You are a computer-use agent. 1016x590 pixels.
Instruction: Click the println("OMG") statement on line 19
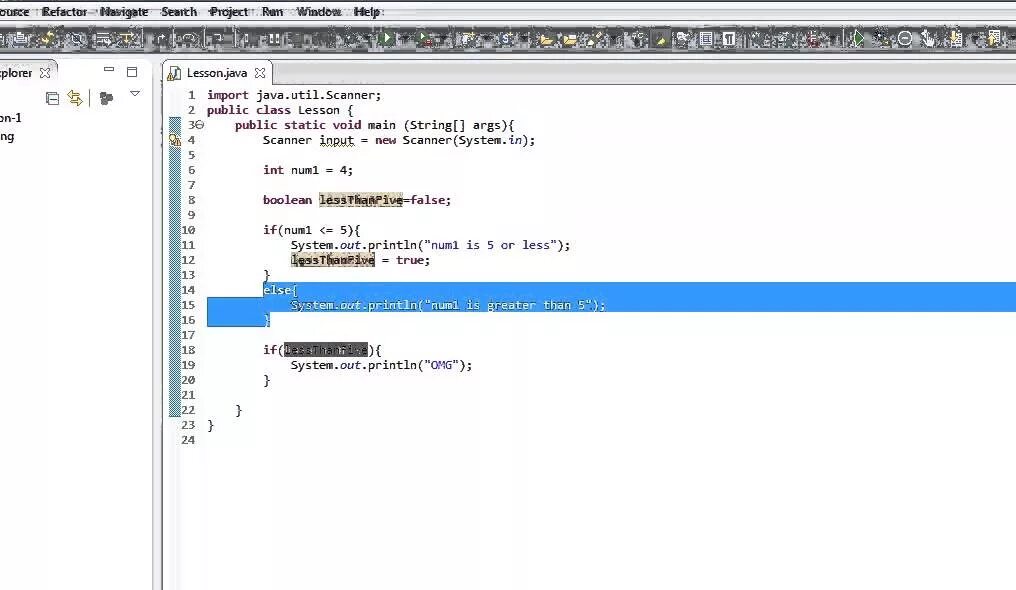tap(381, 365)
